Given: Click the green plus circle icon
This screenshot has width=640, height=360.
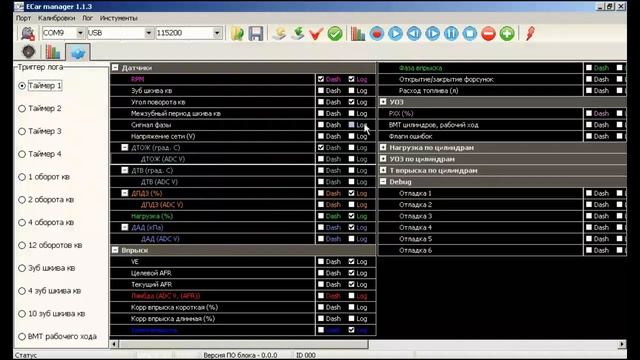Looking at the screenshot, I should (507, 33).
